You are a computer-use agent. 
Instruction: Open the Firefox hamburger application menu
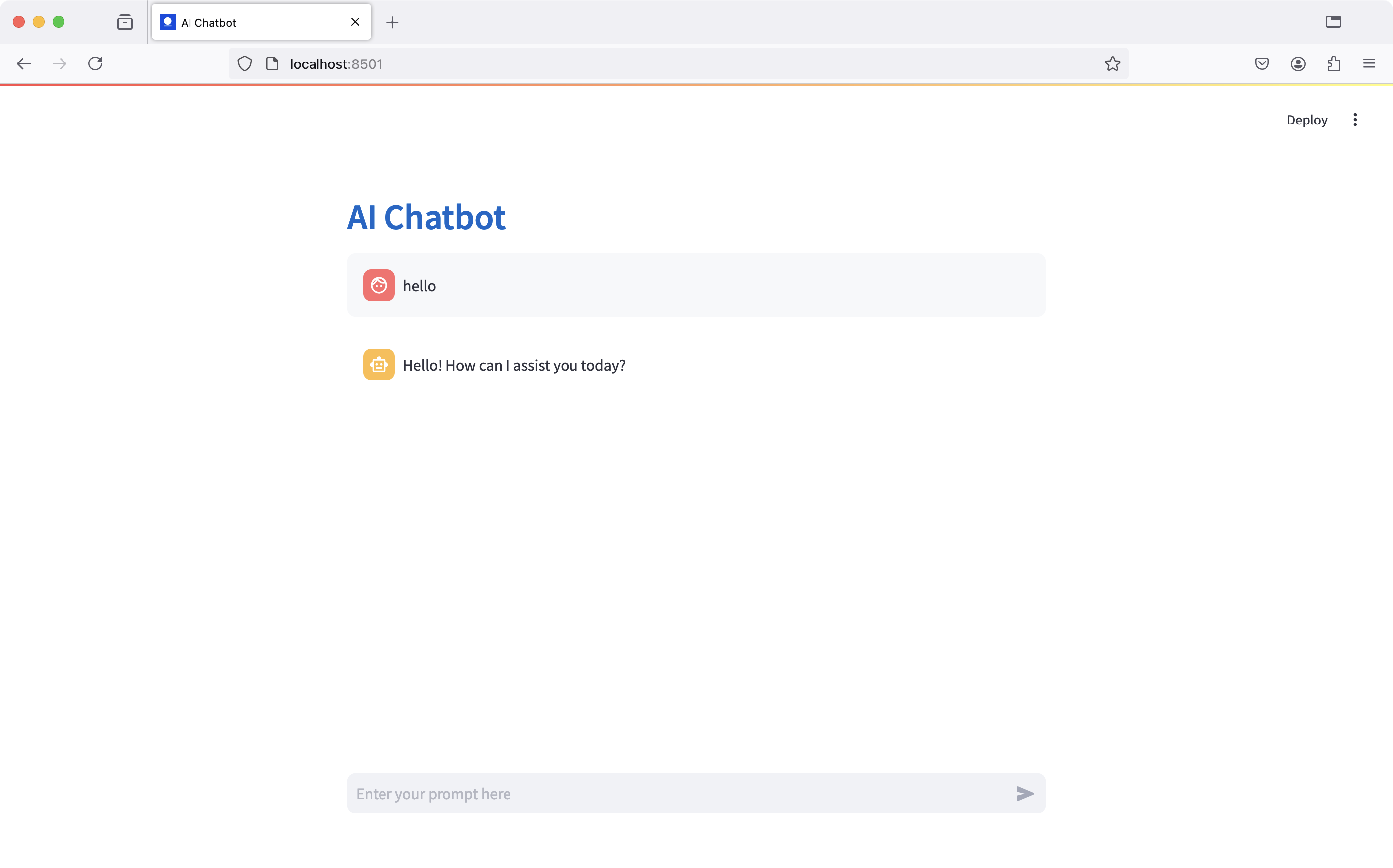(1369, 63)
